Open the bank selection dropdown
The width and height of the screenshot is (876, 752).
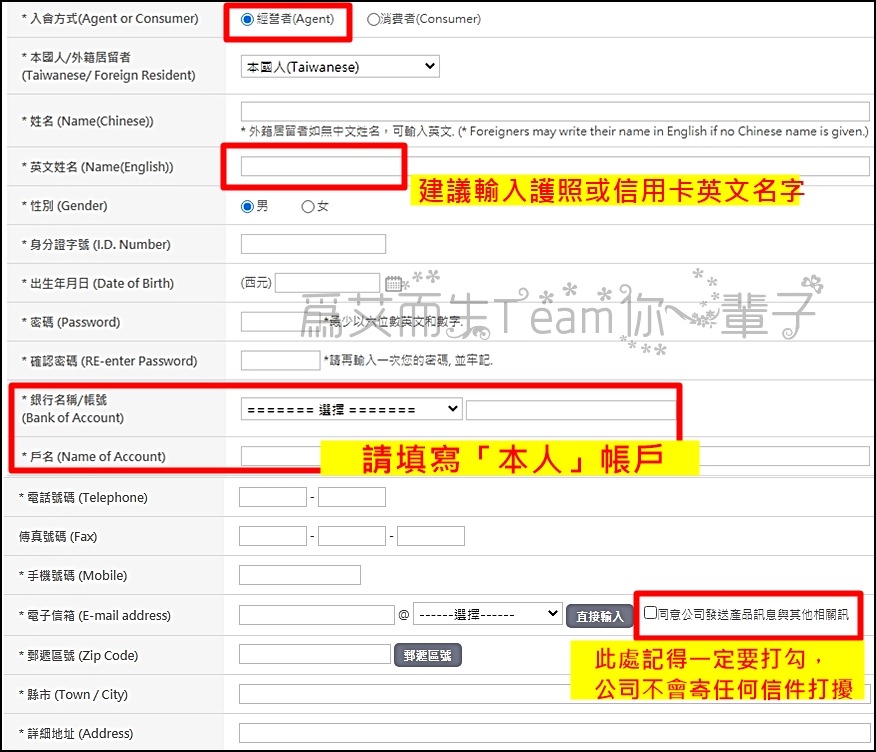click(349, 409)
